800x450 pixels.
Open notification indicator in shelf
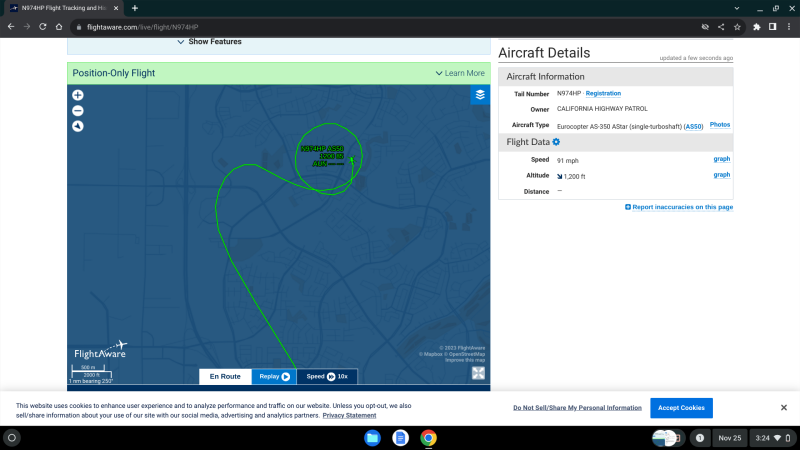click(700, 438)
